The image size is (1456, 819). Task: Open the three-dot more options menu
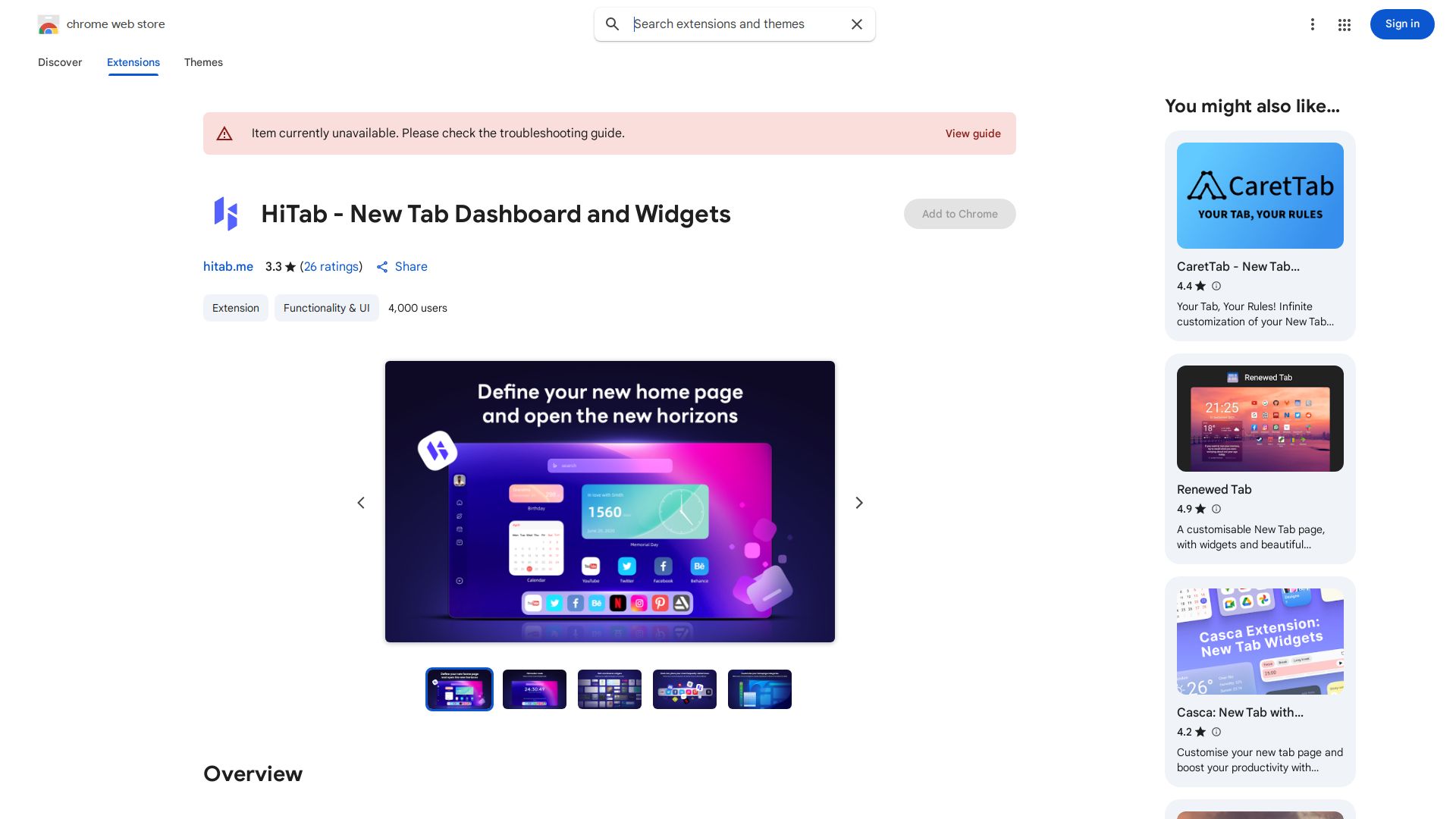click(1313, 24)
